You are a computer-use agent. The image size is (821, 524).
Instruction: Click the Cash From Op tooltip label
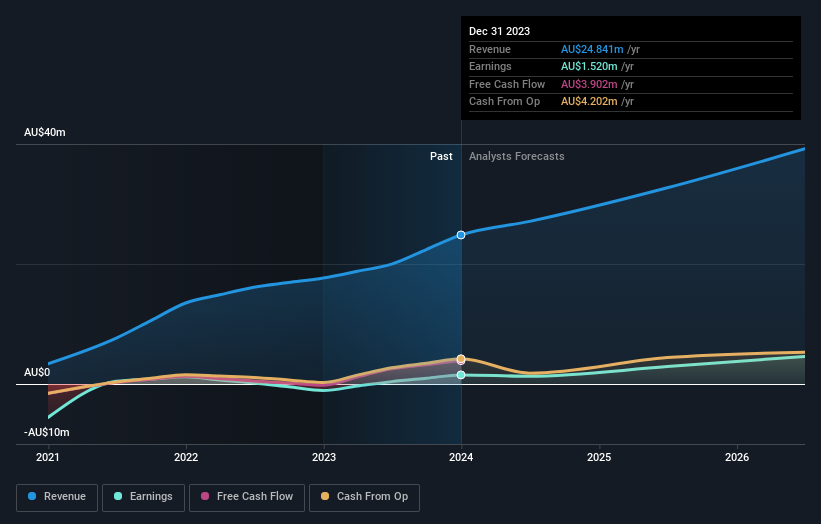(504, 102)
